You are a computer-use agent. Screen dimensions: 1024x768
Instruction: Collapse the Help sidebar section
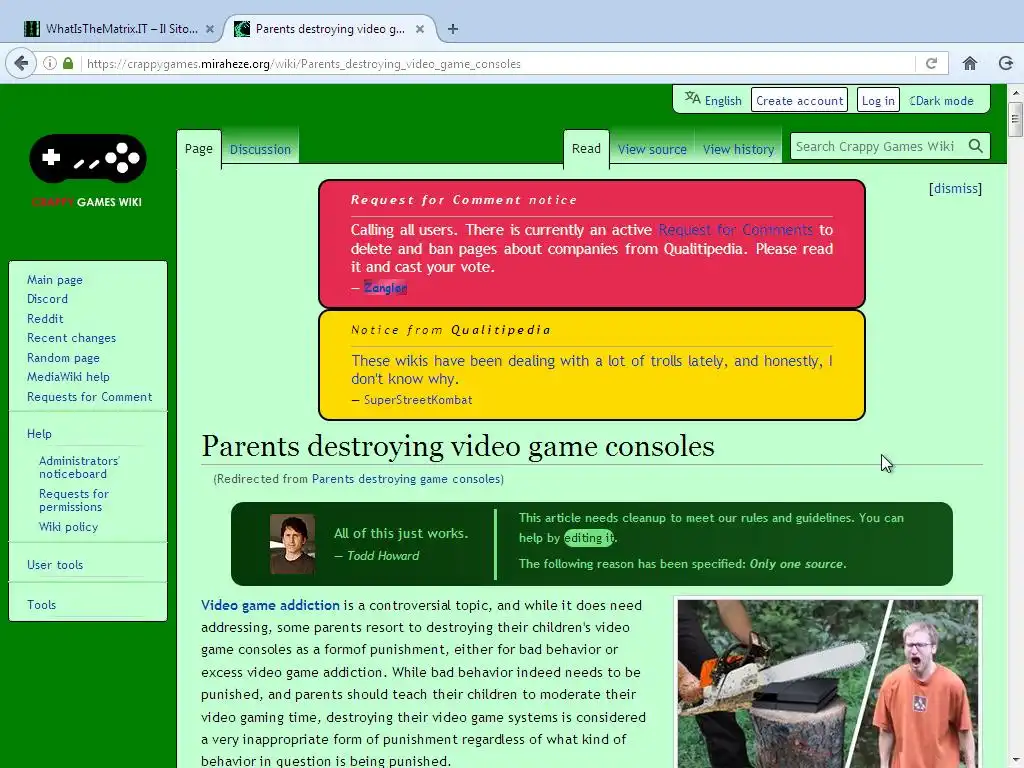click(x=39, y=434)
